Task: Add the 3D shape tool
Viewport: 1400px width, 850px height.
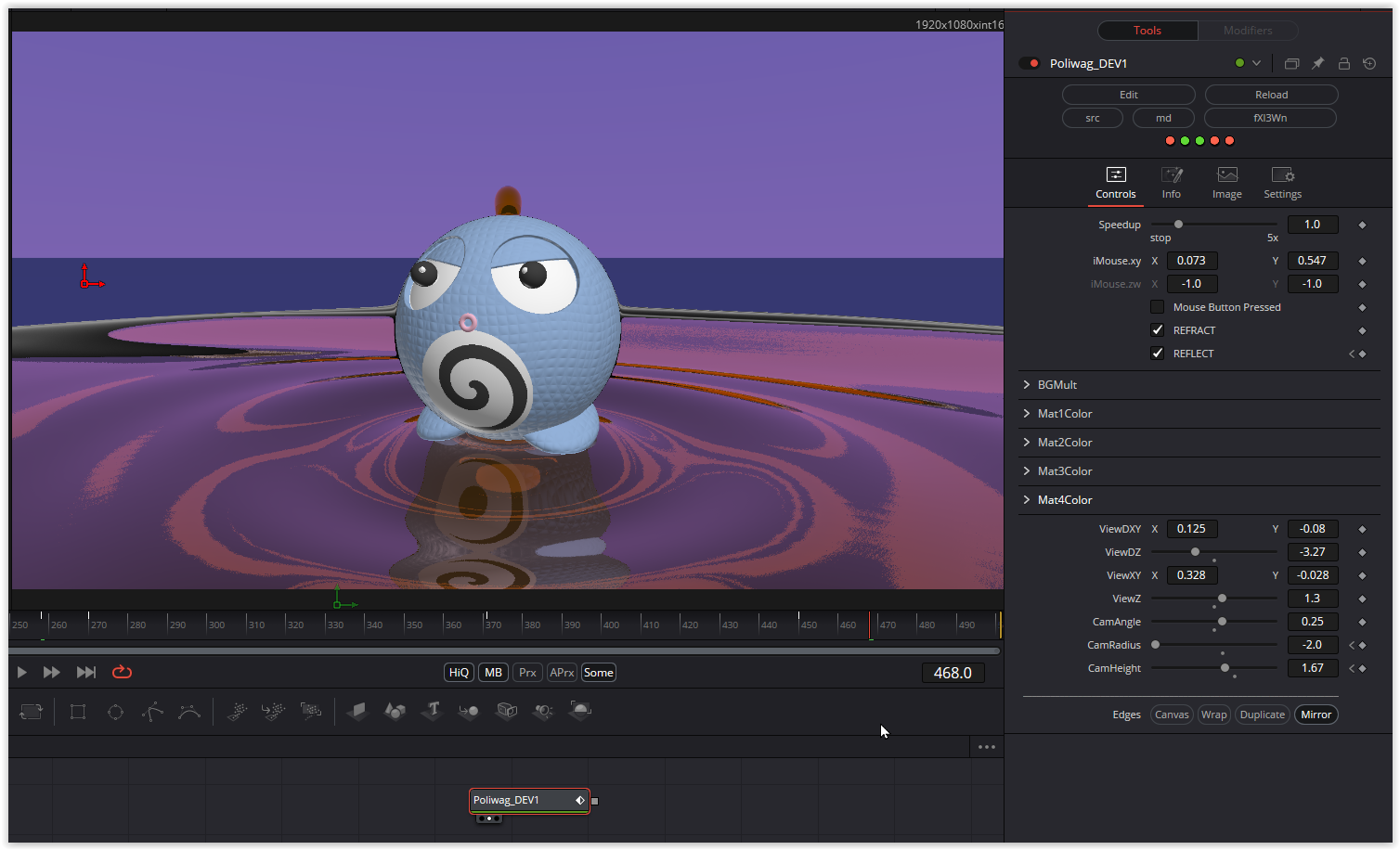Action: (x=395, y=712)
